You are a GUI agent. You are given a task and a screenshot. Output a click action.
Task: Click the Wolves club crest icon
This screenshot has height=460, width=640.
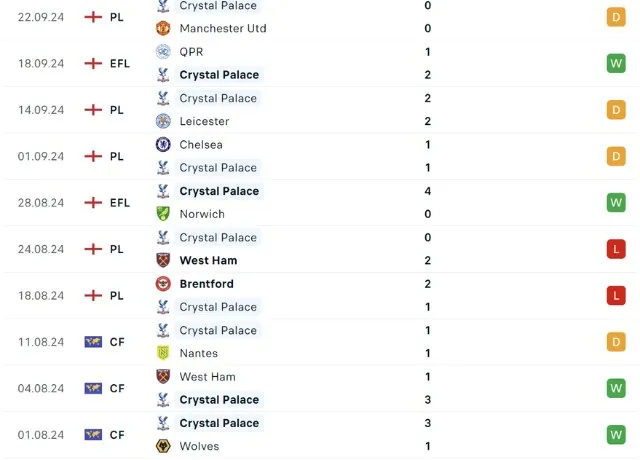[x=163, y=446]
